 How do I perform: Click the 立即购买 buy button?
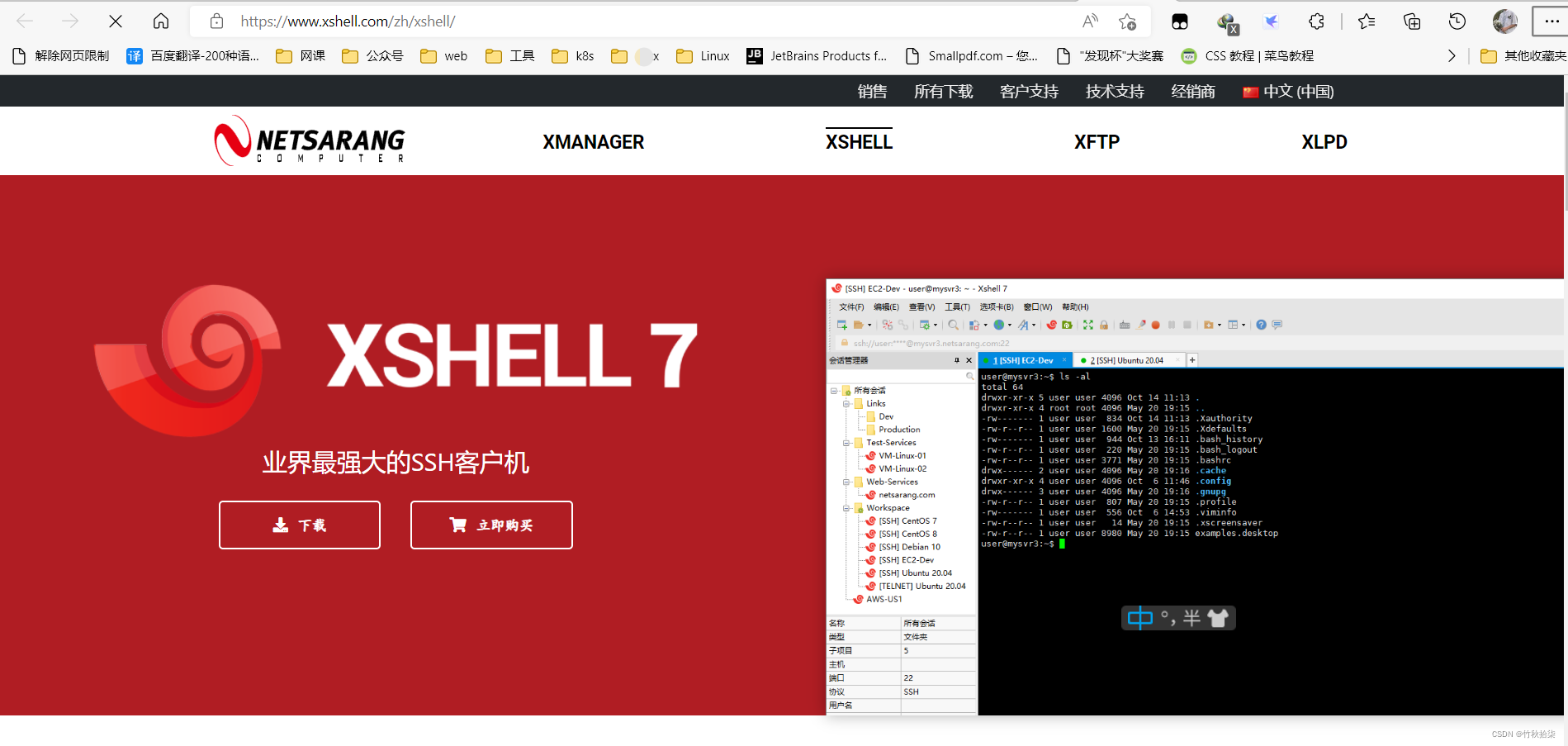pos(491,525)
